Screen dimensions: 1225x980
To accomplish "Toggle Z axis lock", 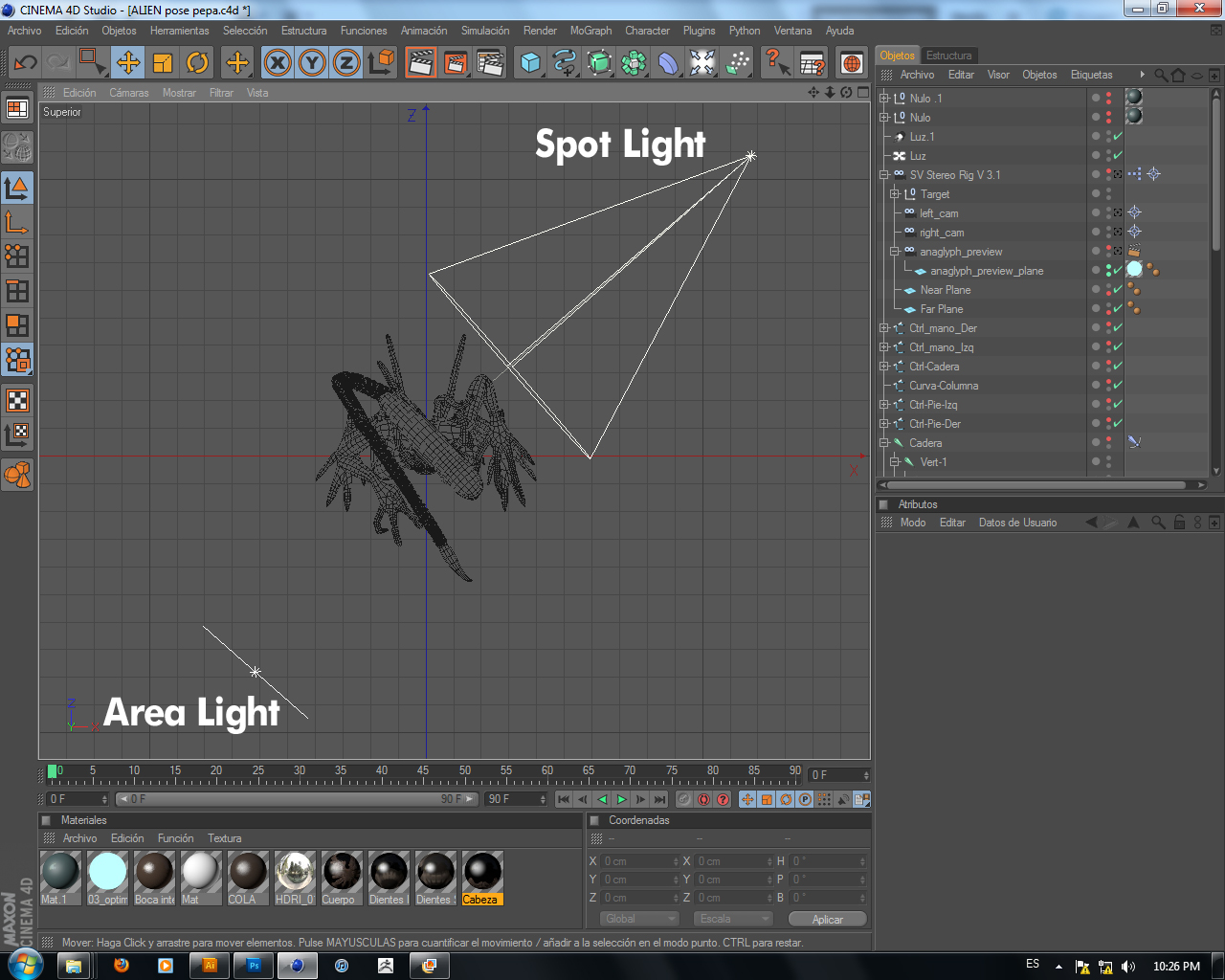I will [x=345, y=63].
